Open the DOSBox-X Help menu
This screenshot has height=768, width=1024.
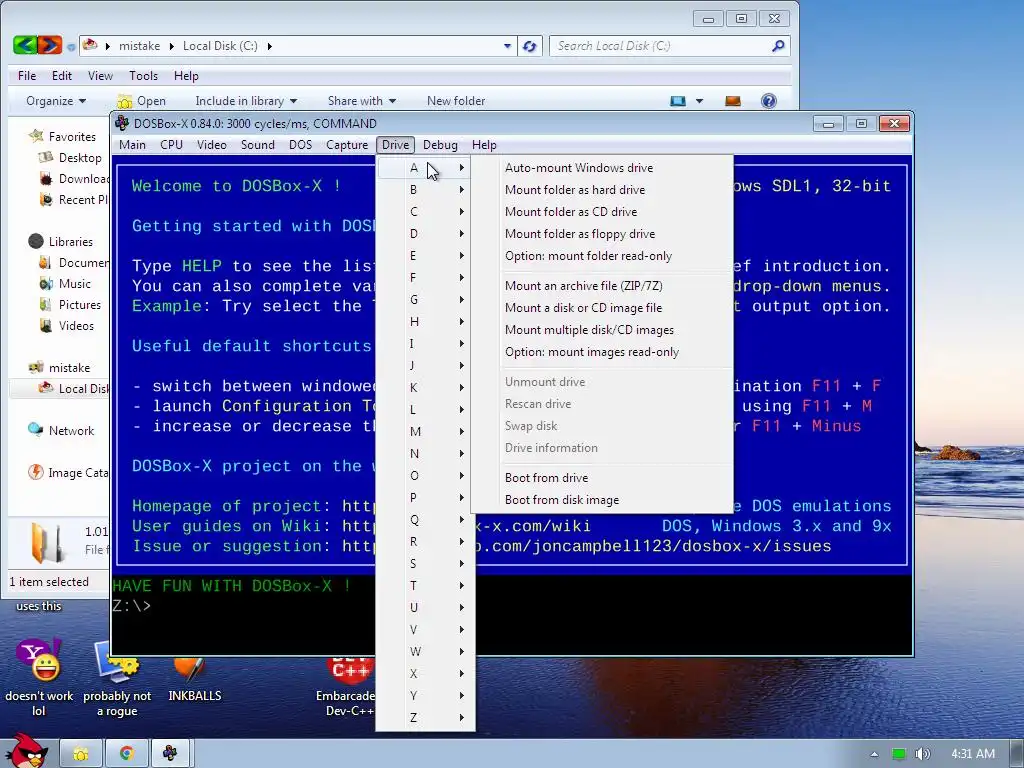484,145
